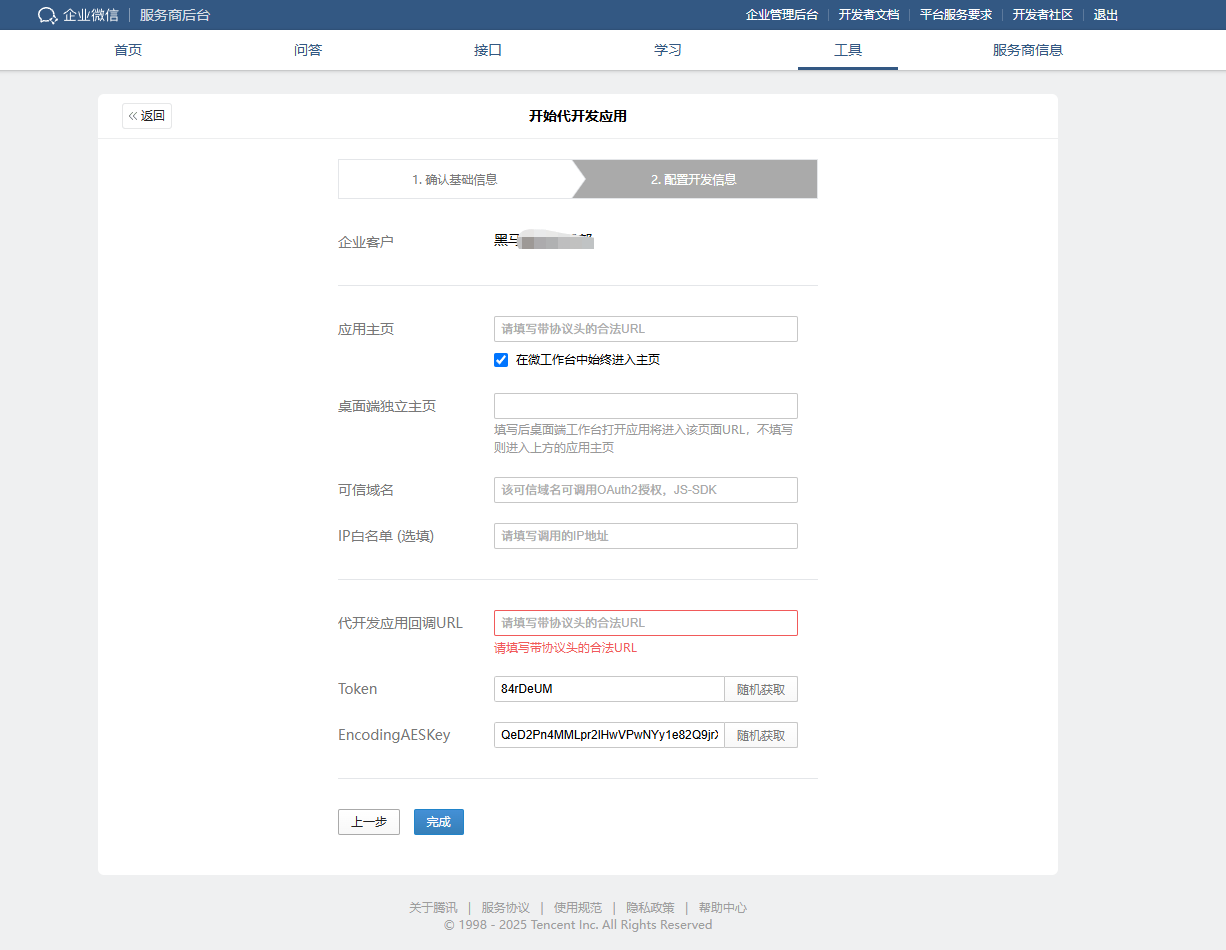Open 开发者社区 link
Viewport: 1226px width, 950px height.
(1043, 15)
